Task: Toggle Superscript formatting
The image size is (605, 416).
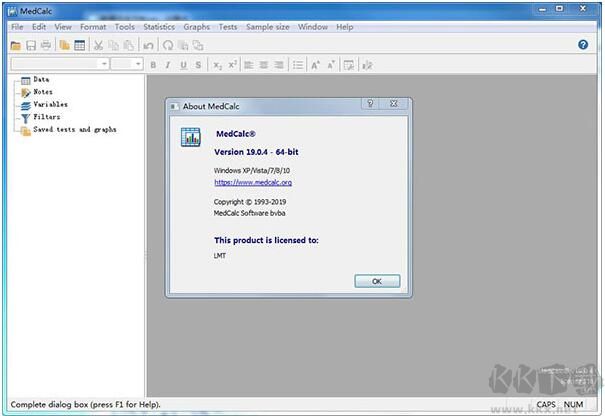Action: tap(232, 65)
